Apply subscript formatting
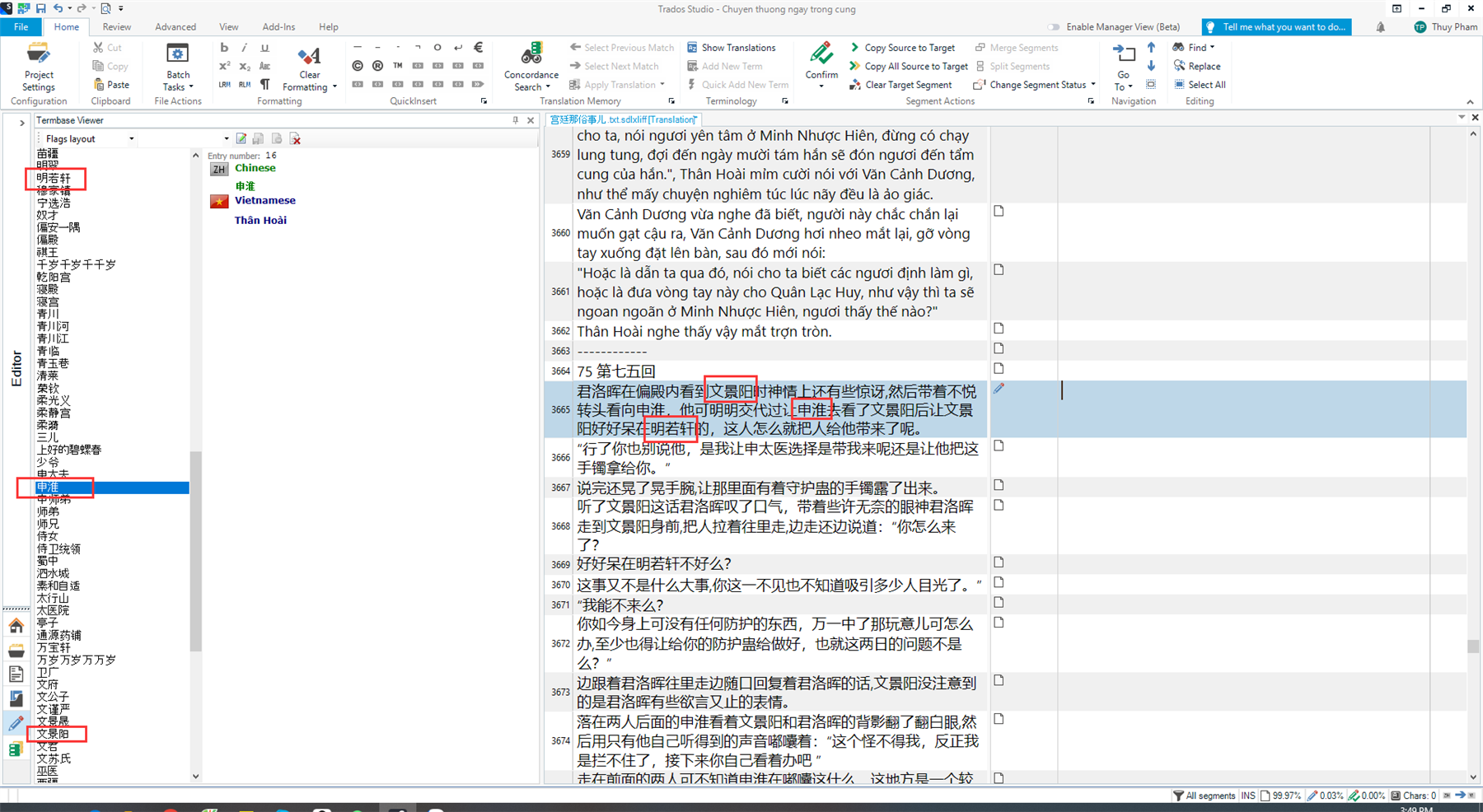Viewport: 1483px width, 812px height. (x=245, y=66)
